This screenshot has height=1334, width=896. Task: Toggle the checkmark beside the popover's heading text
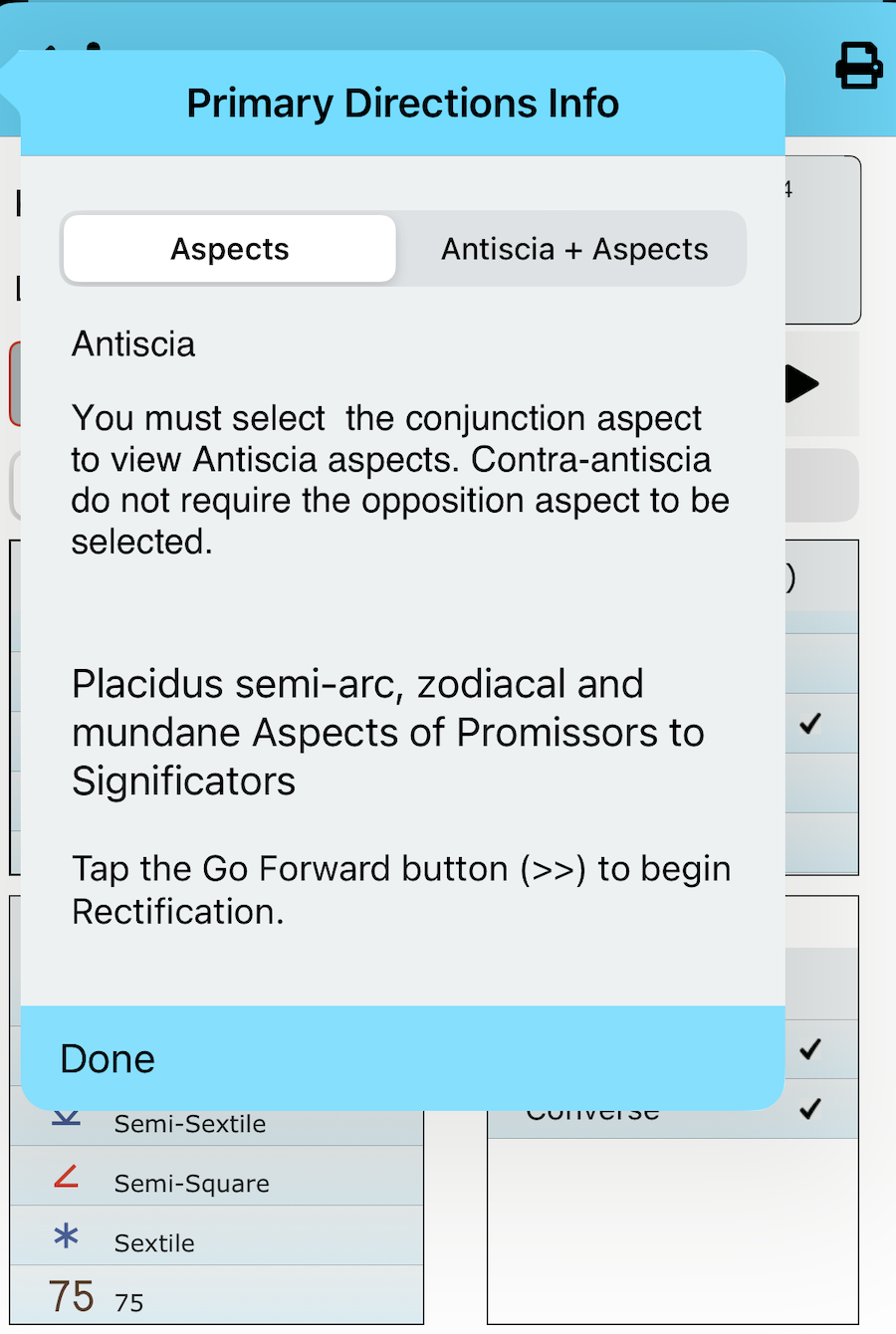click(810, 724)
